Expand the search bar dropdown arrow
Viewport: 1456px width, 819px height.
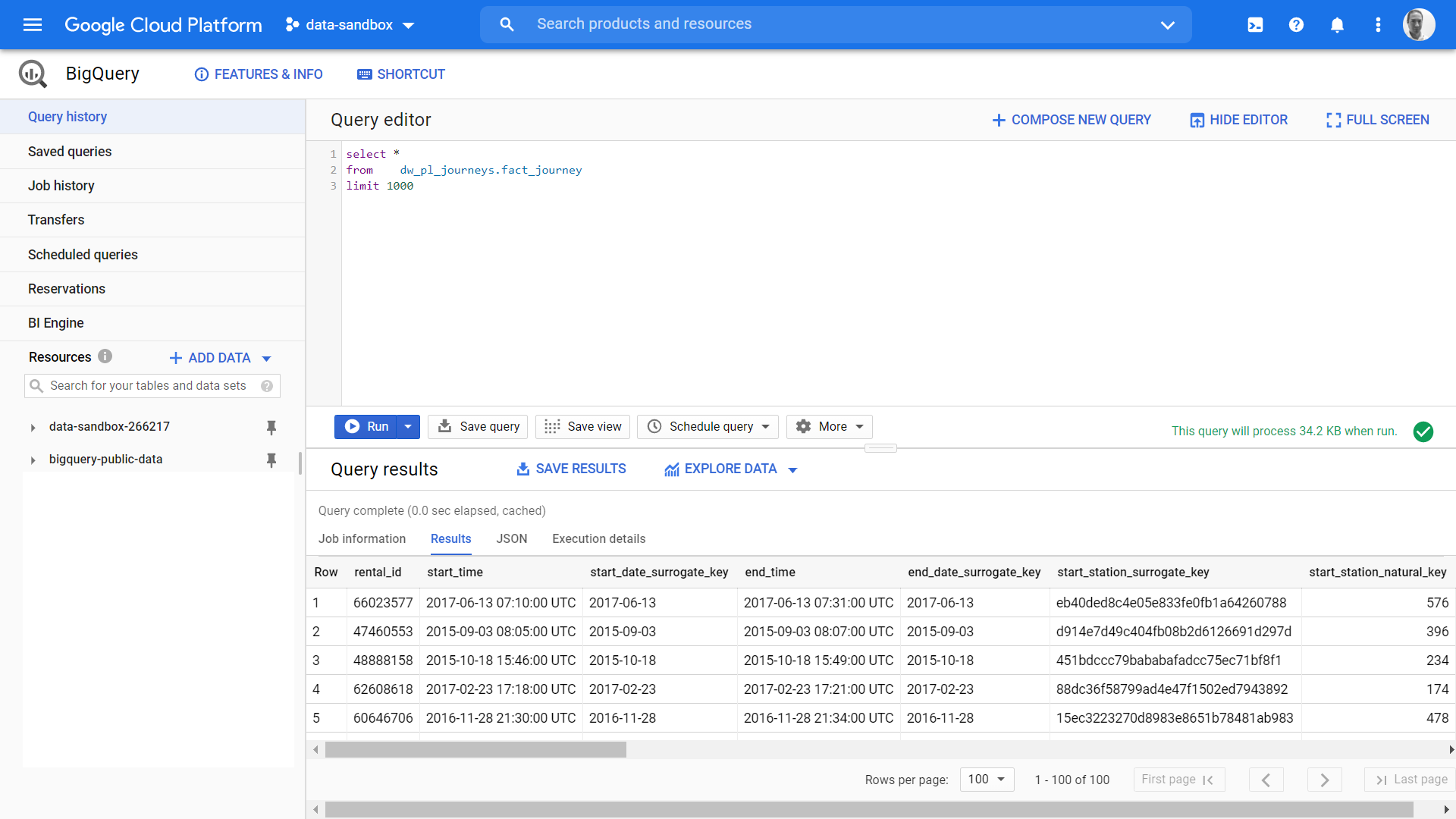point(1168,25)
